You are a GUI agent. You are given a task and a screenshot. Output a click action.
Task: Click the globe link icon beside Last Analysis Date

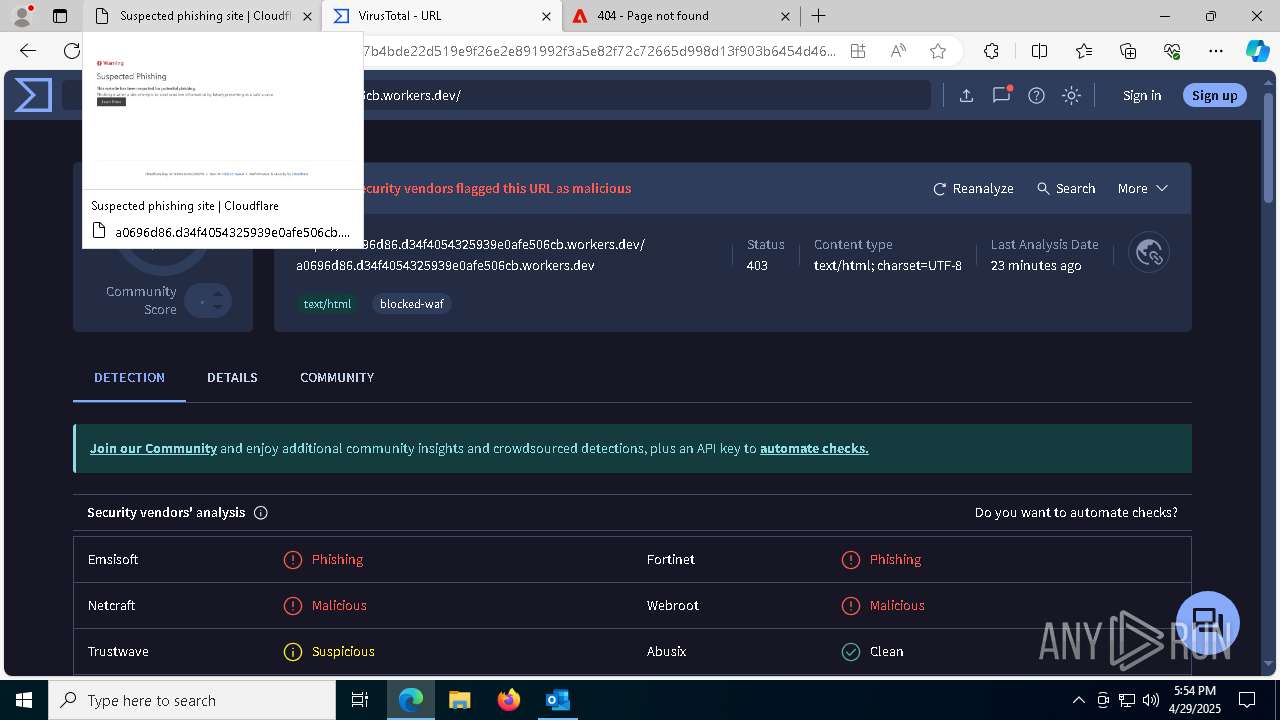pos(1149,253)
